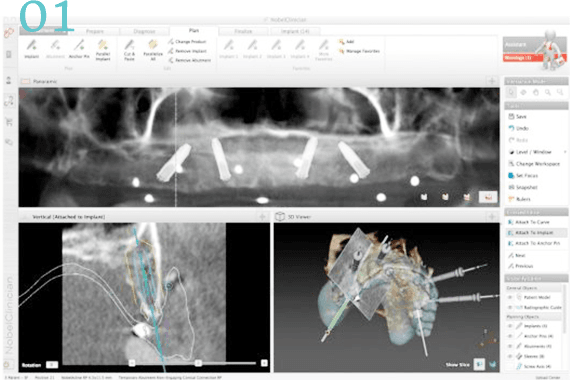Select Screw Axis row in objects list

pos(534,366)
